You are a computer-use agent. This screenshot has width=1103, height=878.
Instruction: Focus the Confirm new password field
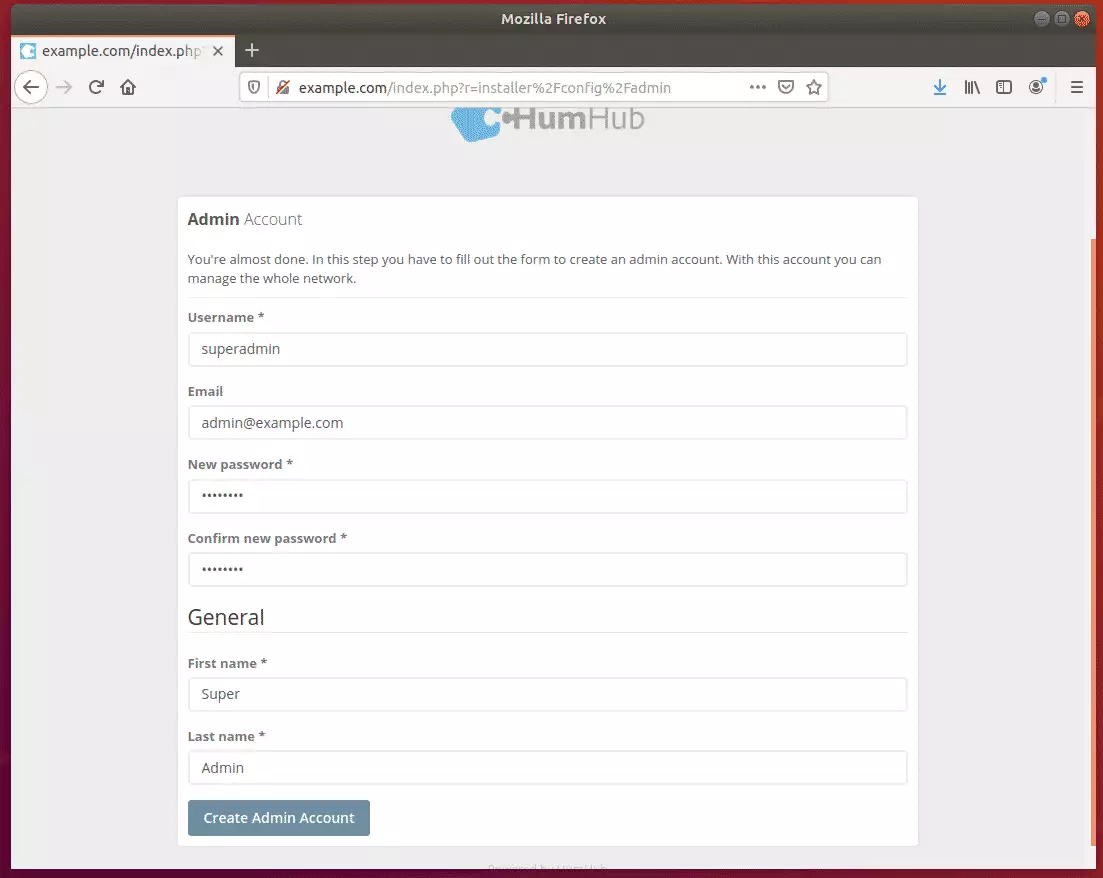(547, 569)
